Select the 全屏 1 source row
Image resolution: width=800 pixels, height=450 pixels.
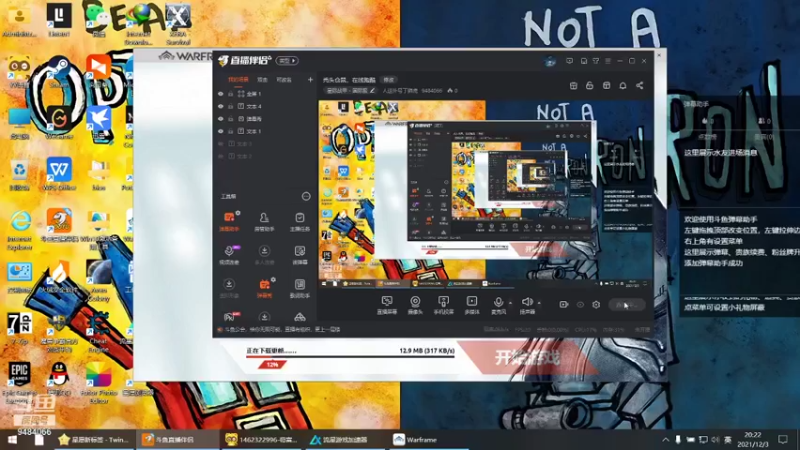click(265, 94)
